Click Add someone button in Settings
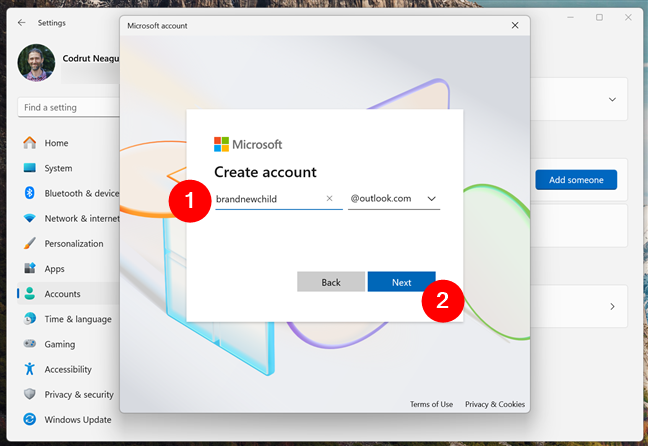This screenshot has width=648, height=446. (x=576, y=180)
